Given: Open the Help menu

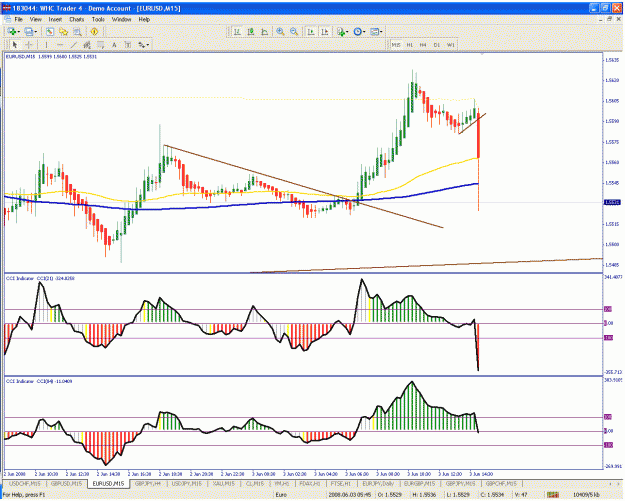Looking at the screenshot, I should click(x=144, y=19).
